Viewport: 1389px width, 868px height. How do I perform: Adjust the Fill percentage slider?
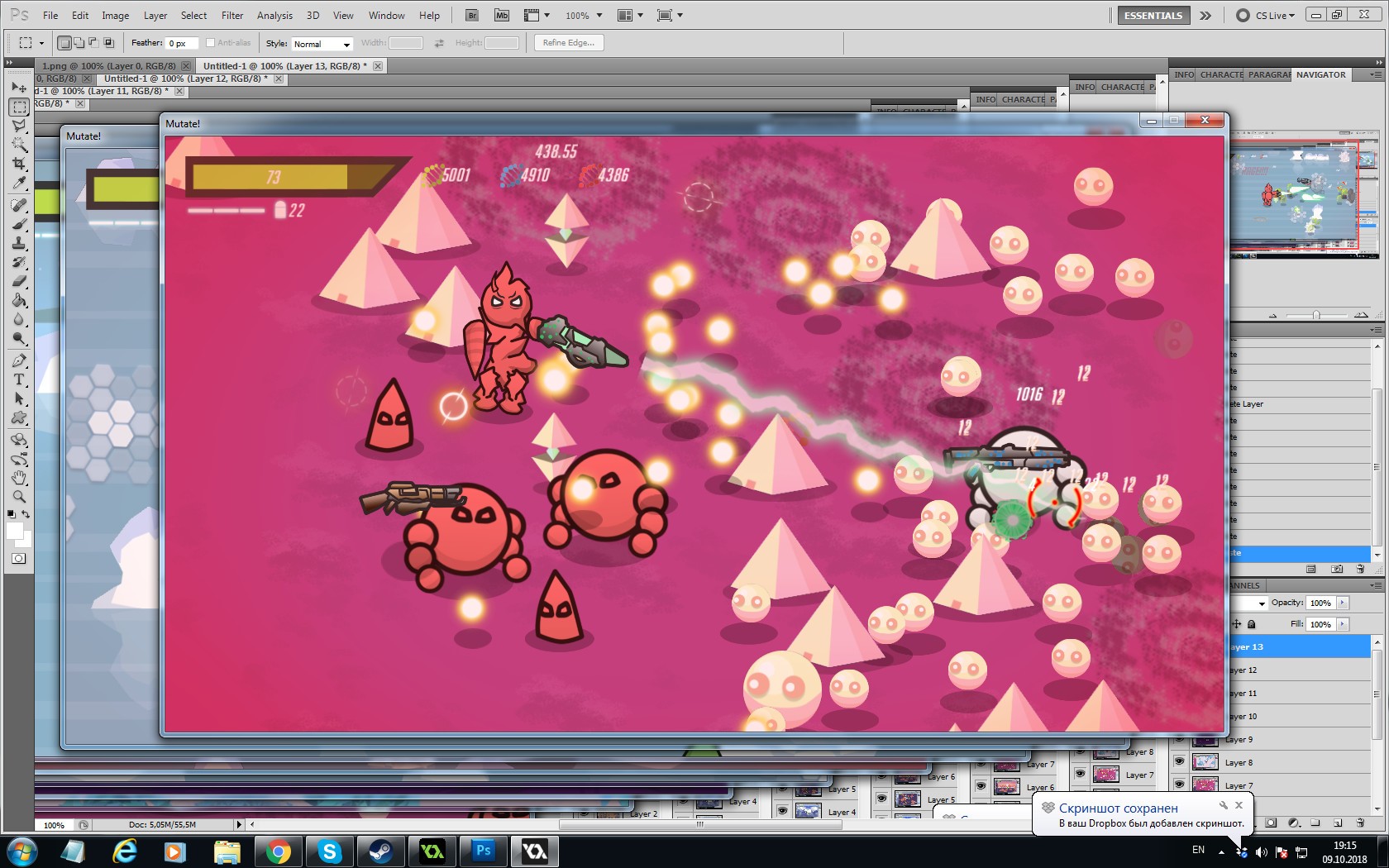(x=1343, y=624)
